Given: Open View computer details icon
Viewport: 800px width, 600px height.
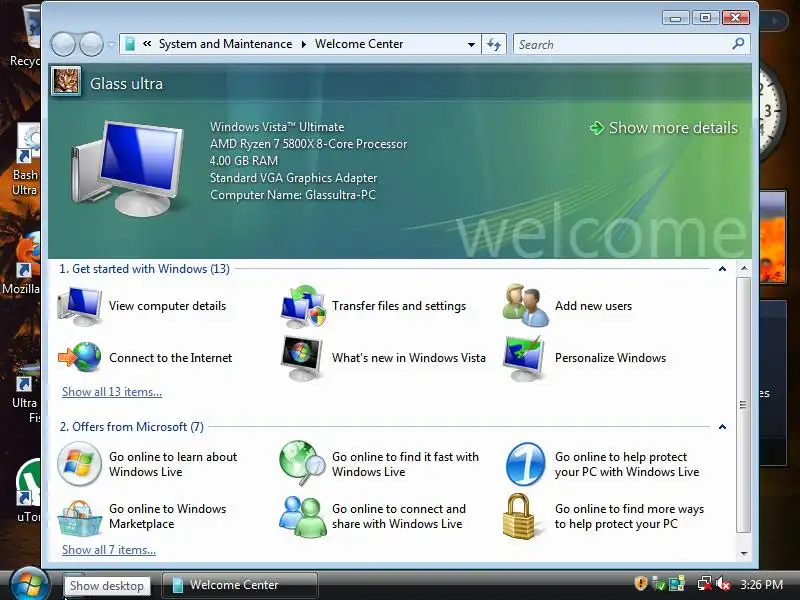Looking at the screenshot, I should pyautogui.click(x=80, y=306).
